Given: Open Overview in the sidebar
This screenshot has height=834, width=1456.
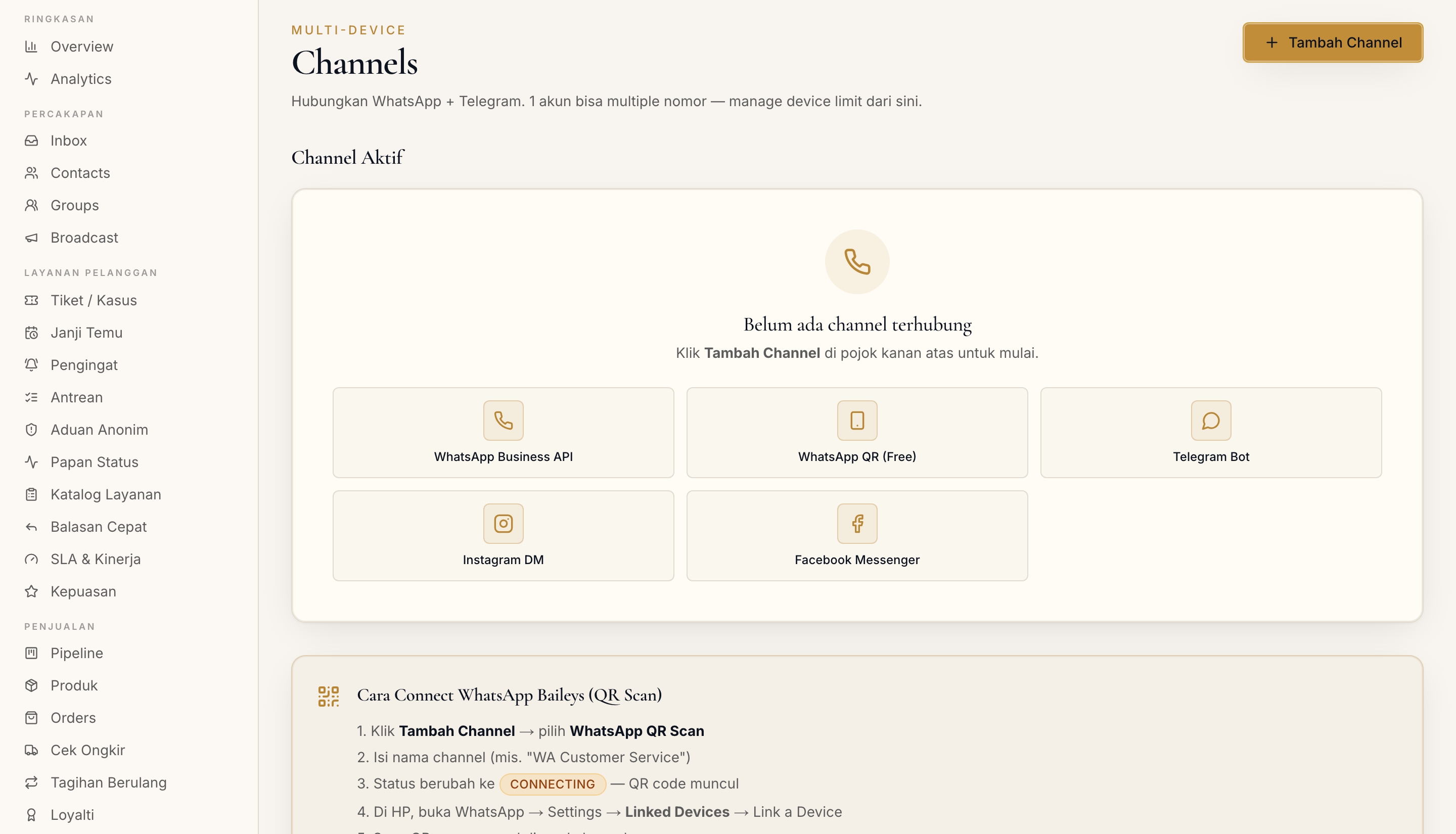Looking at the screenshot, I should pyautogui.click(x=129, y=47).
